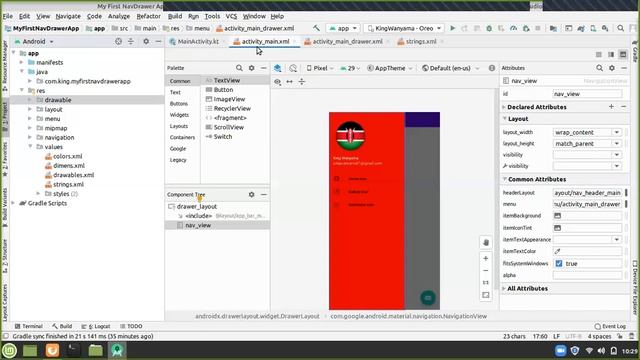
Task: Open the Refactor menu
Action: pyautogui.click(x=149, y=16)
